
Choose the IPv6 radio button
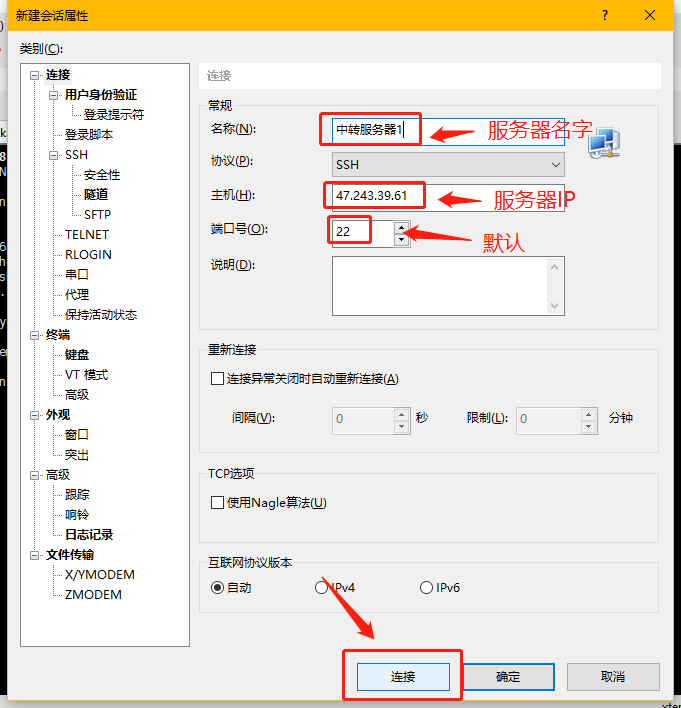click(426, 587)
